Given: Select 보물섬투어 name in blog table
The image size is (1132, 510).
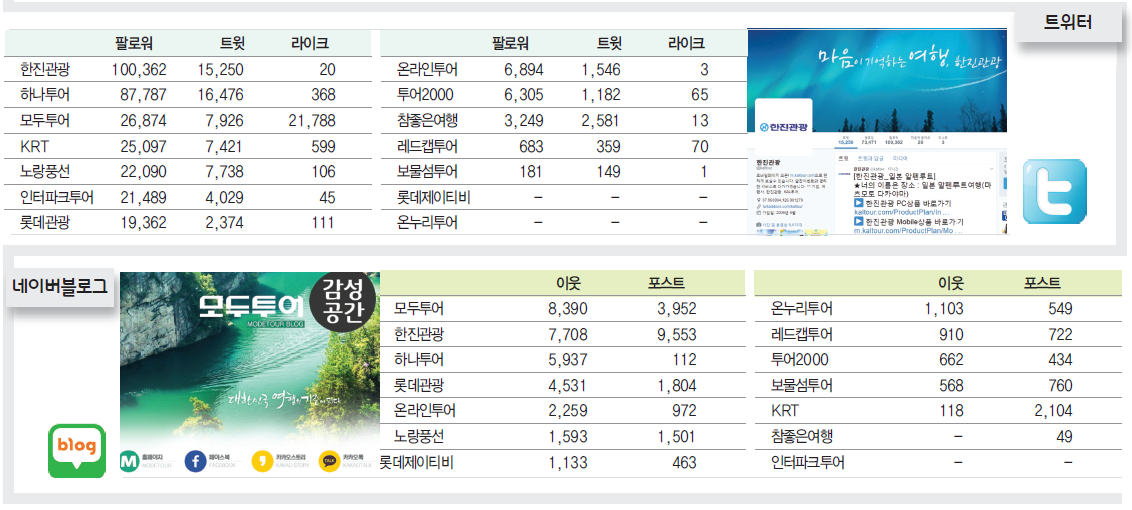Looking at the screenshot, I should click(802, 386).
